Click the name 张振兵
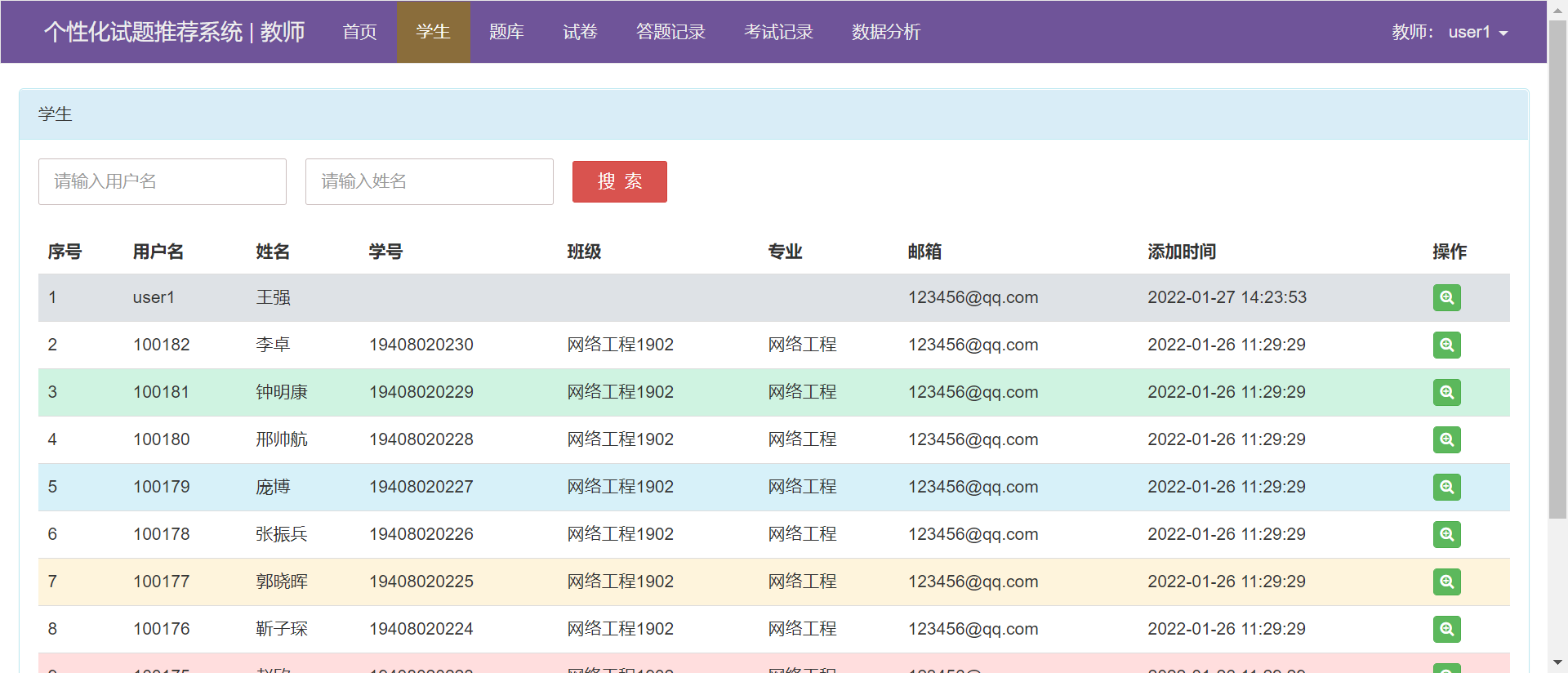 coord(282,534)
